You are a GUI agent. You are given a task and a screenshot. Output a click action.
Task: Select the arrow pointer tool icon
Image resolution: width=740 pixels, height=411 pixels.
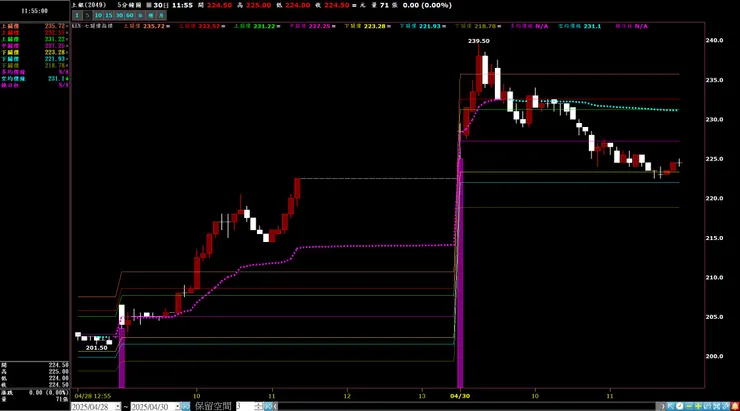point(670,406)
